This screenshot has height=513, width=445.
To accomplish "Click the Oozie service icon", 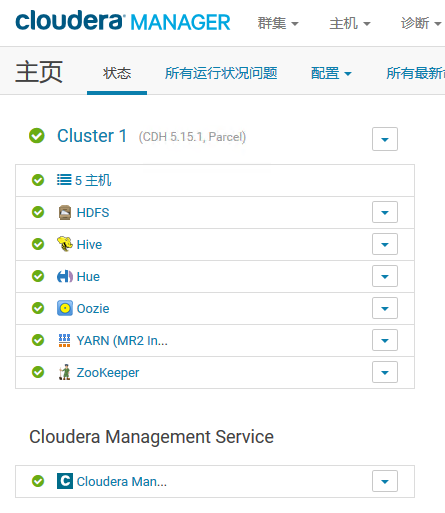I will click(x=65, y=308).
